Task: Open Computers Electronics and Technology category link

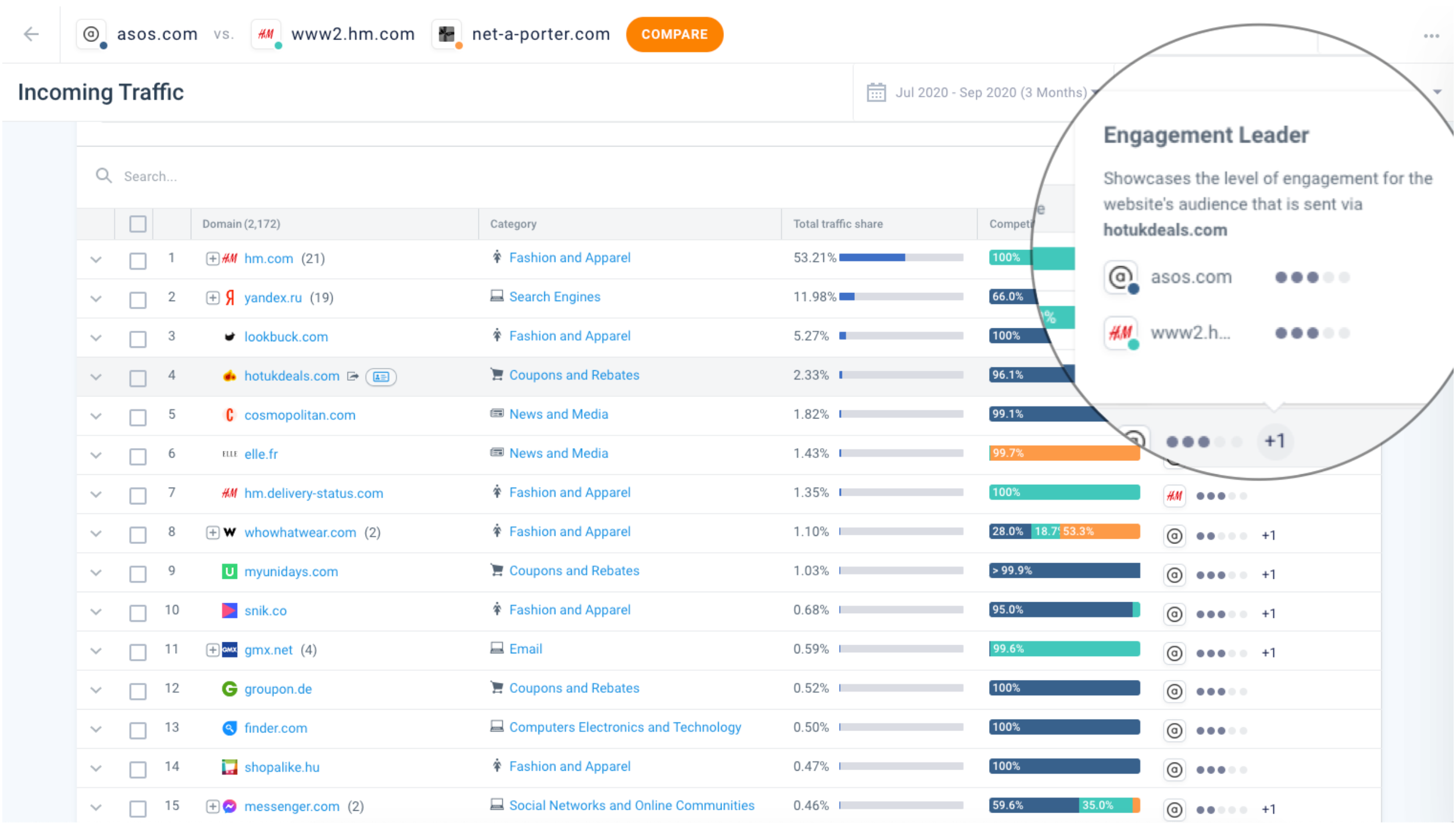Action: (x=625, y=727)
